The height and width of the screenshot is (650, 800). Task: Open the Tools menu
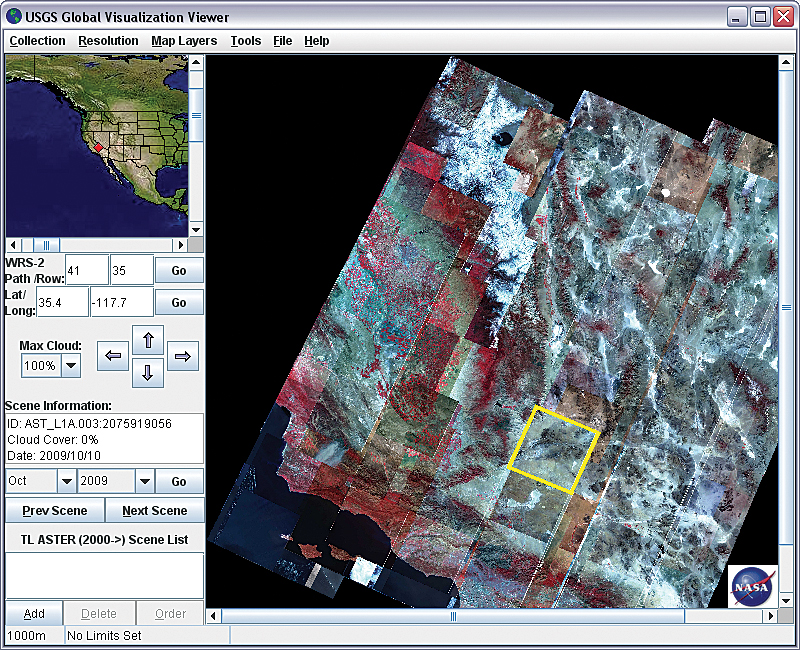[245, 41]
